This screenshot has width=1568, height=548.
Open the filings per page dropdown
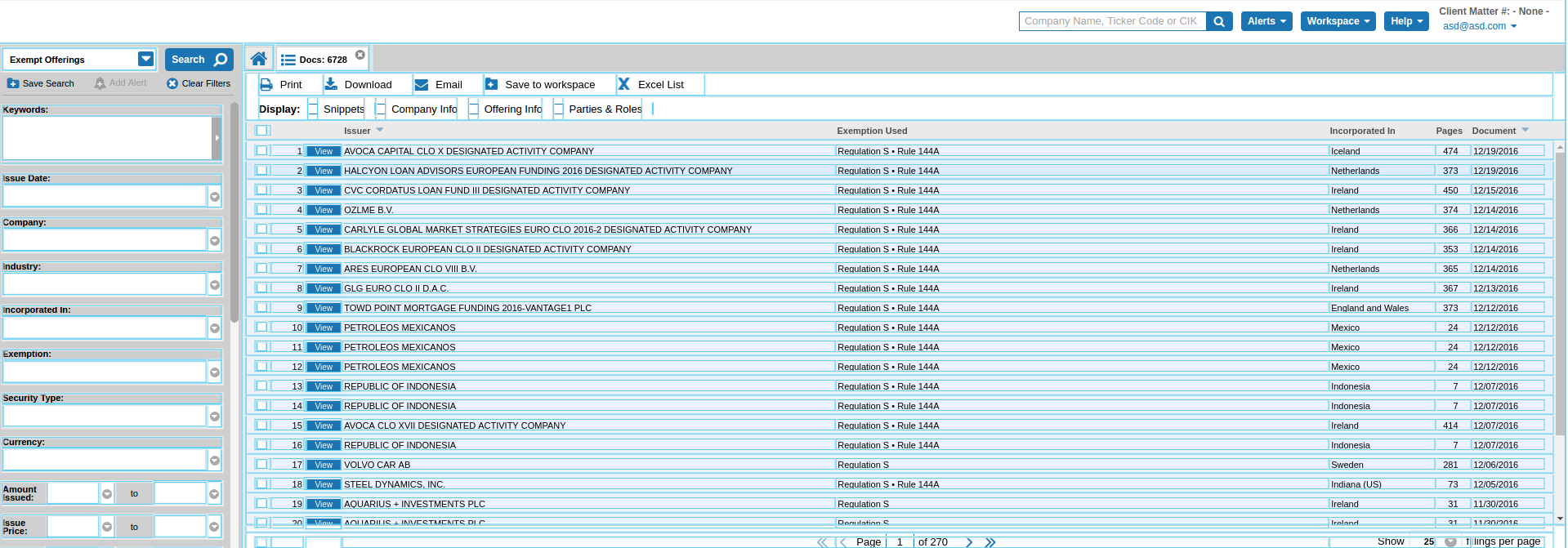1450,541
